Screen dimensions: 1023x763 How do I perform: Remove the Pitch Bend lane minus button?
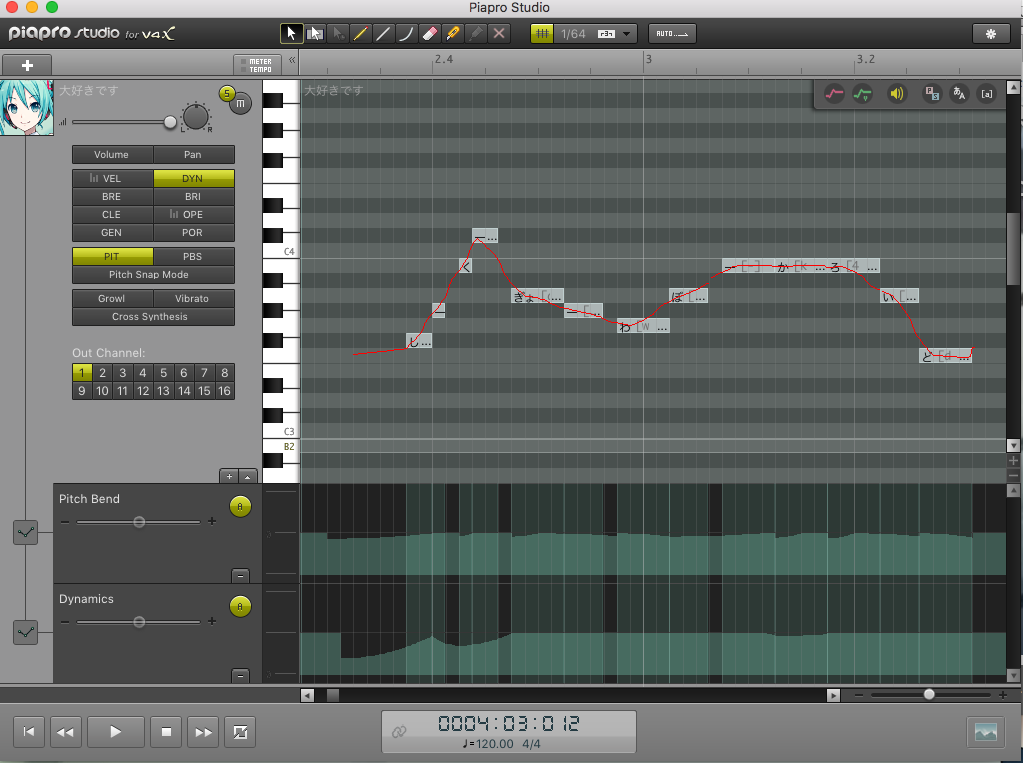point(240,576)
